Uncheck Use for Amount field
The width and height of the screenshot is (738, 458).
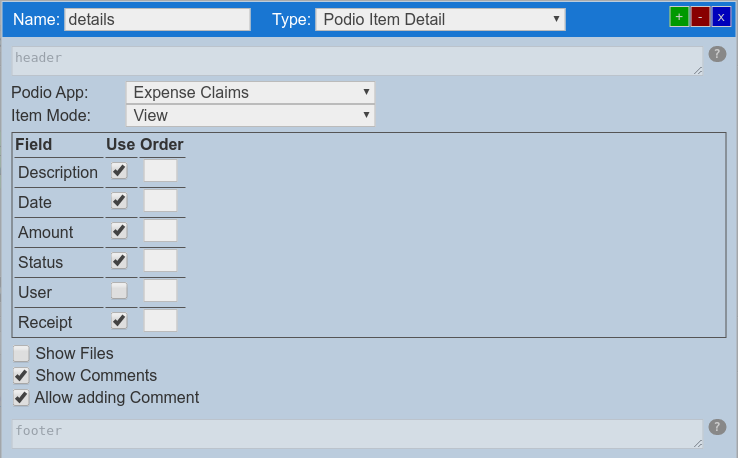coord(119,231)
